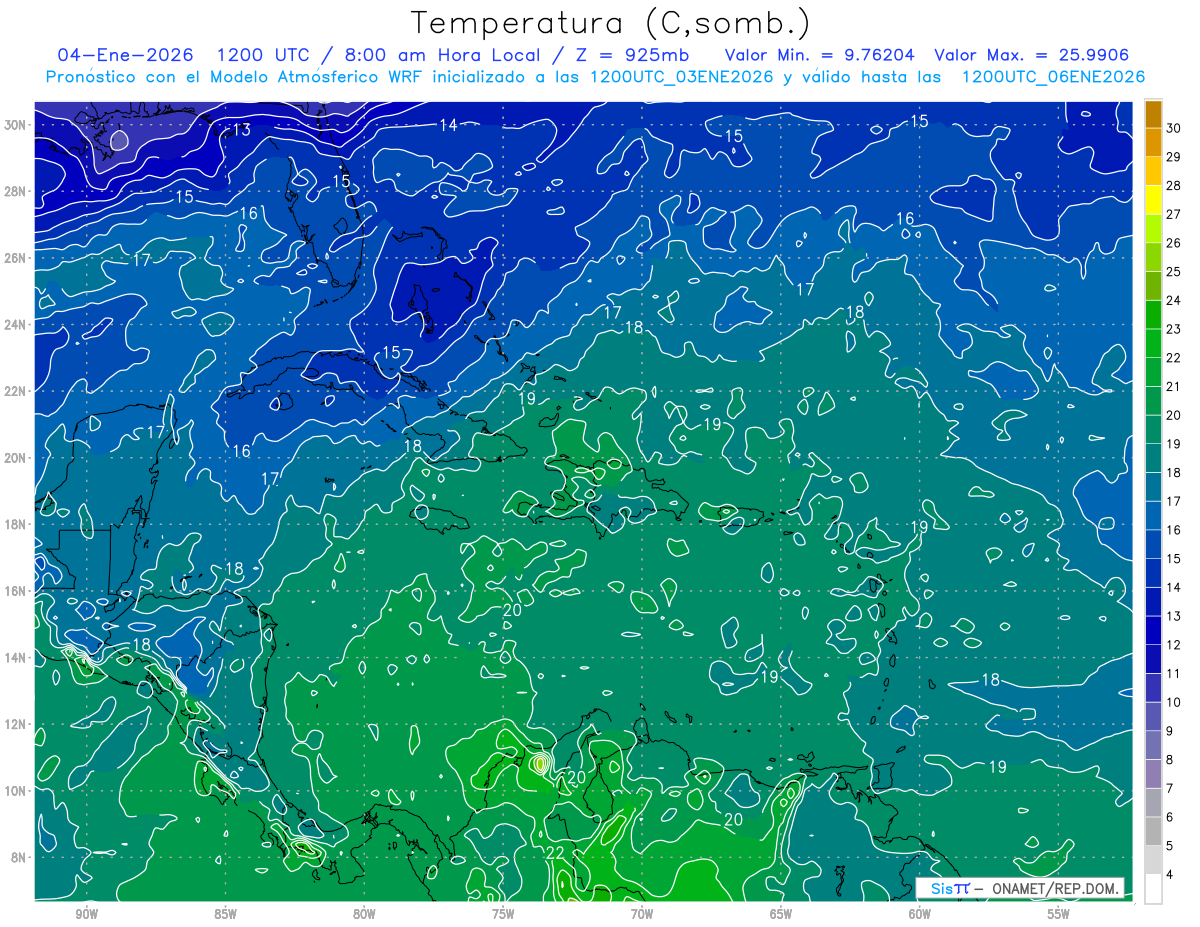The image size is (1200, 927).
Task: Click the "80W" longitude axis label
Action: (364, 914)
